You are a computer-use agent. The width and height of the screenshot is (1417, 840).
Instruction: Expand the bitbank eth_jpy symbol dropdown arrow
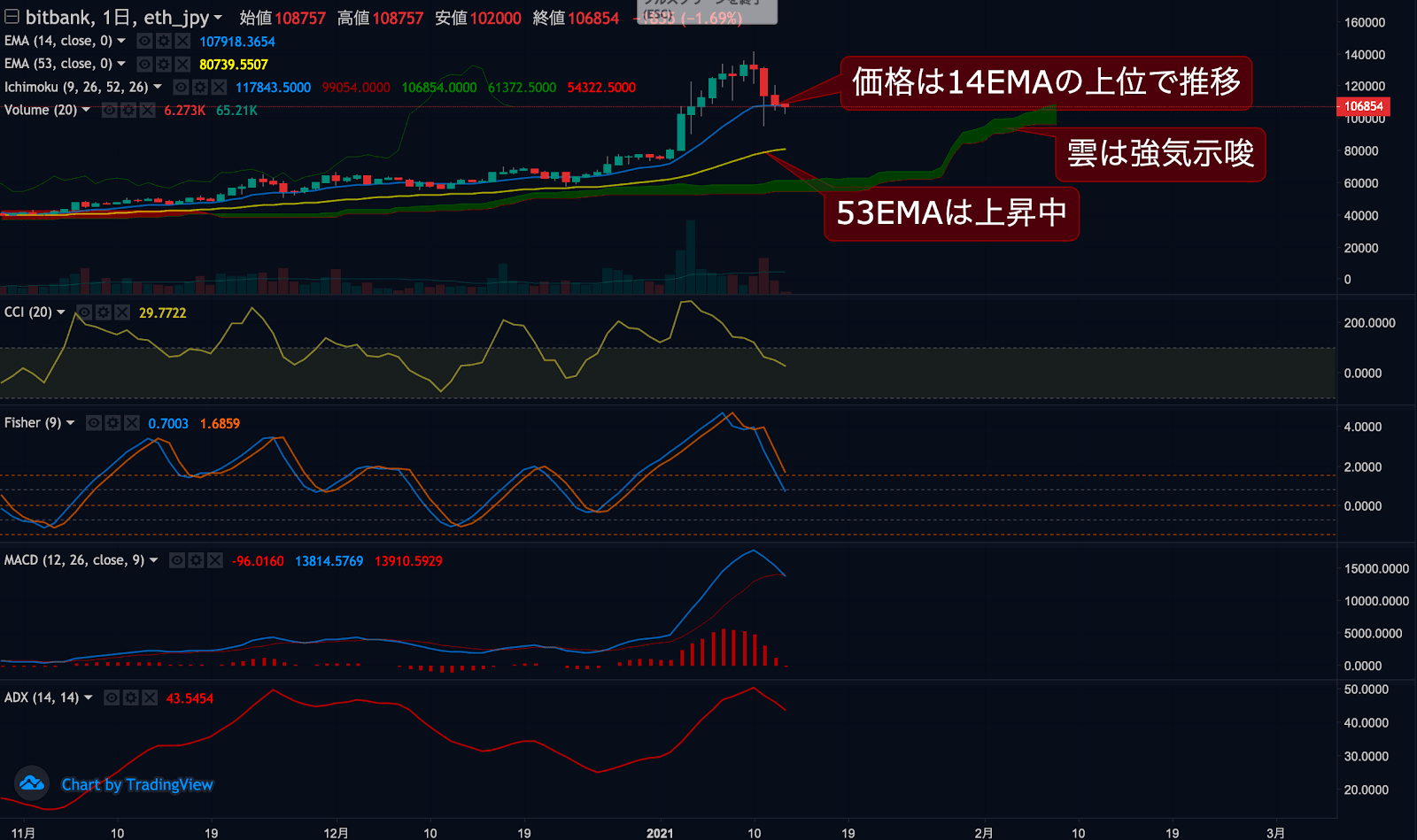coord(218,18)
